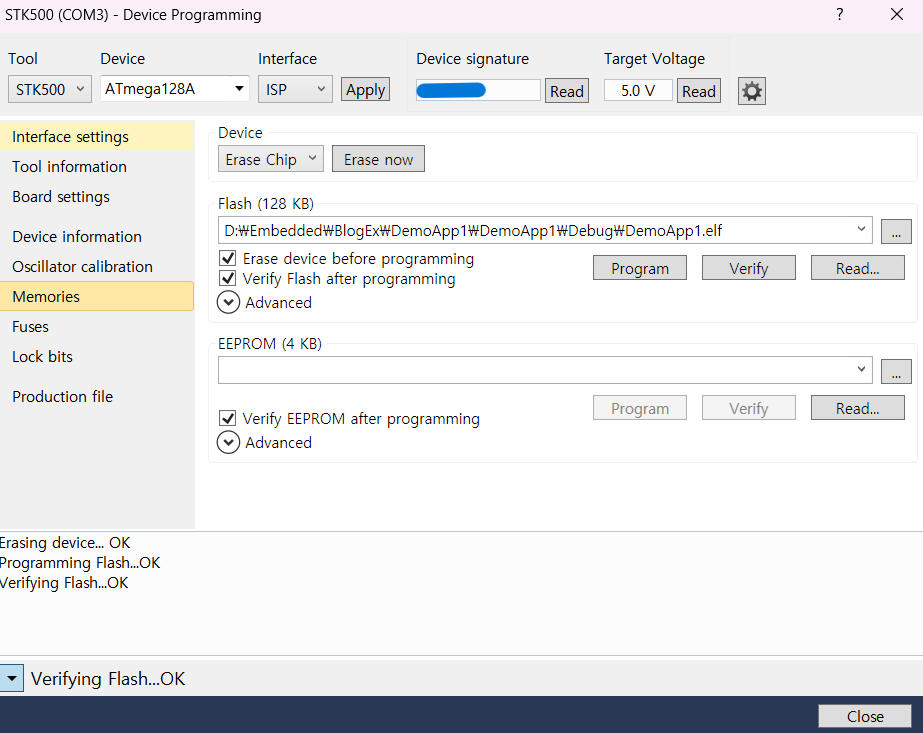This screenshot has height=733, width=923.
Task: Open the Lock bits page
Action: (97, 357)
